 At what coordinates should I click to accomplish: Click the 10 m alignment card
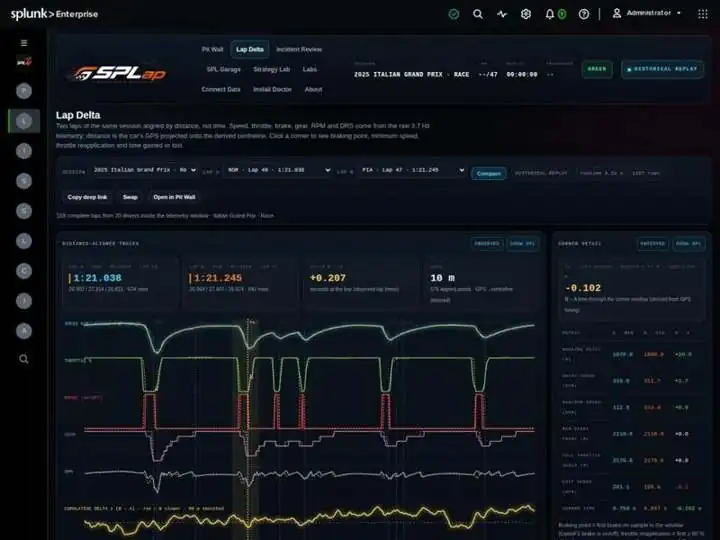pyautogui.click(x=481, y=284)
